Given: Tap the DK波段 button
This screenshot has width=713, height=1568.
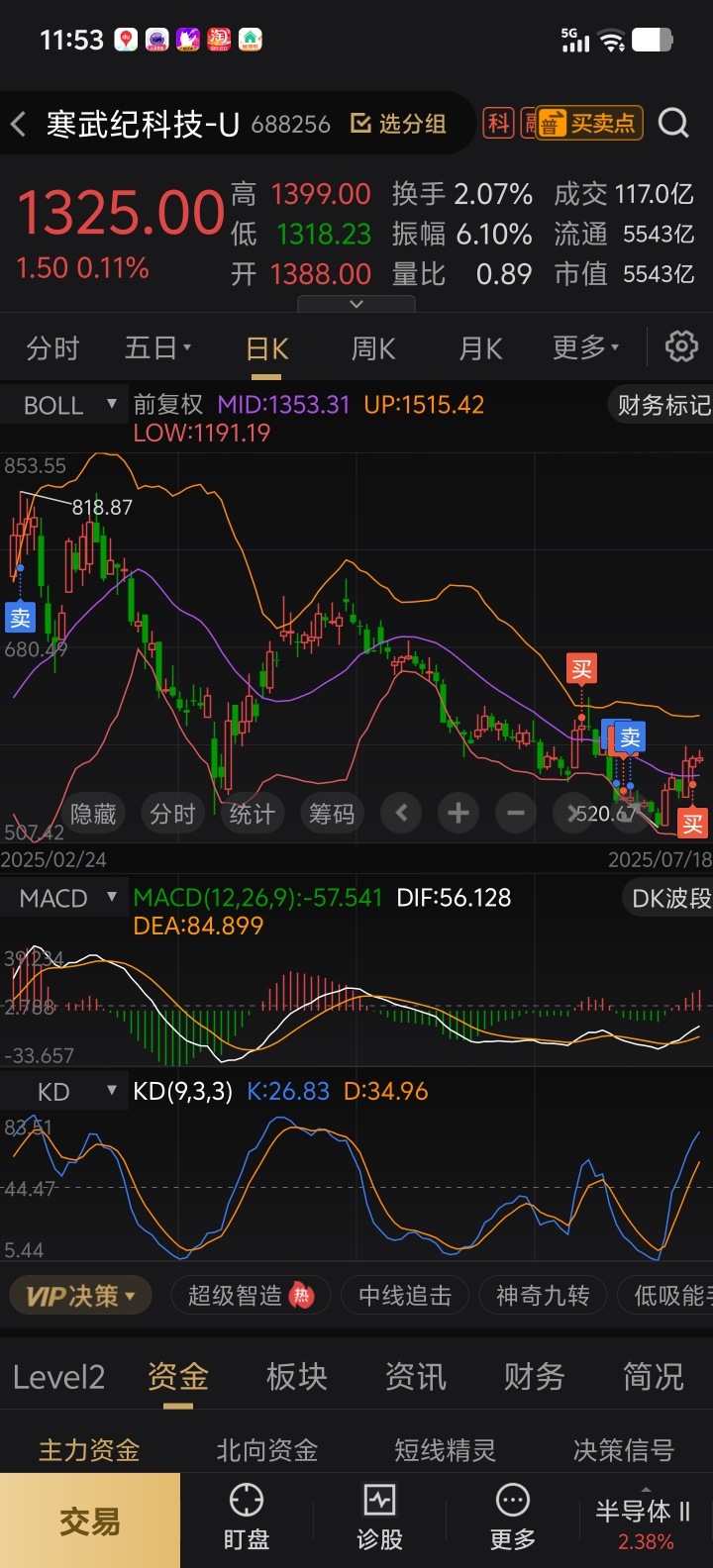Looking at the screenshot, I should point(667,899).
